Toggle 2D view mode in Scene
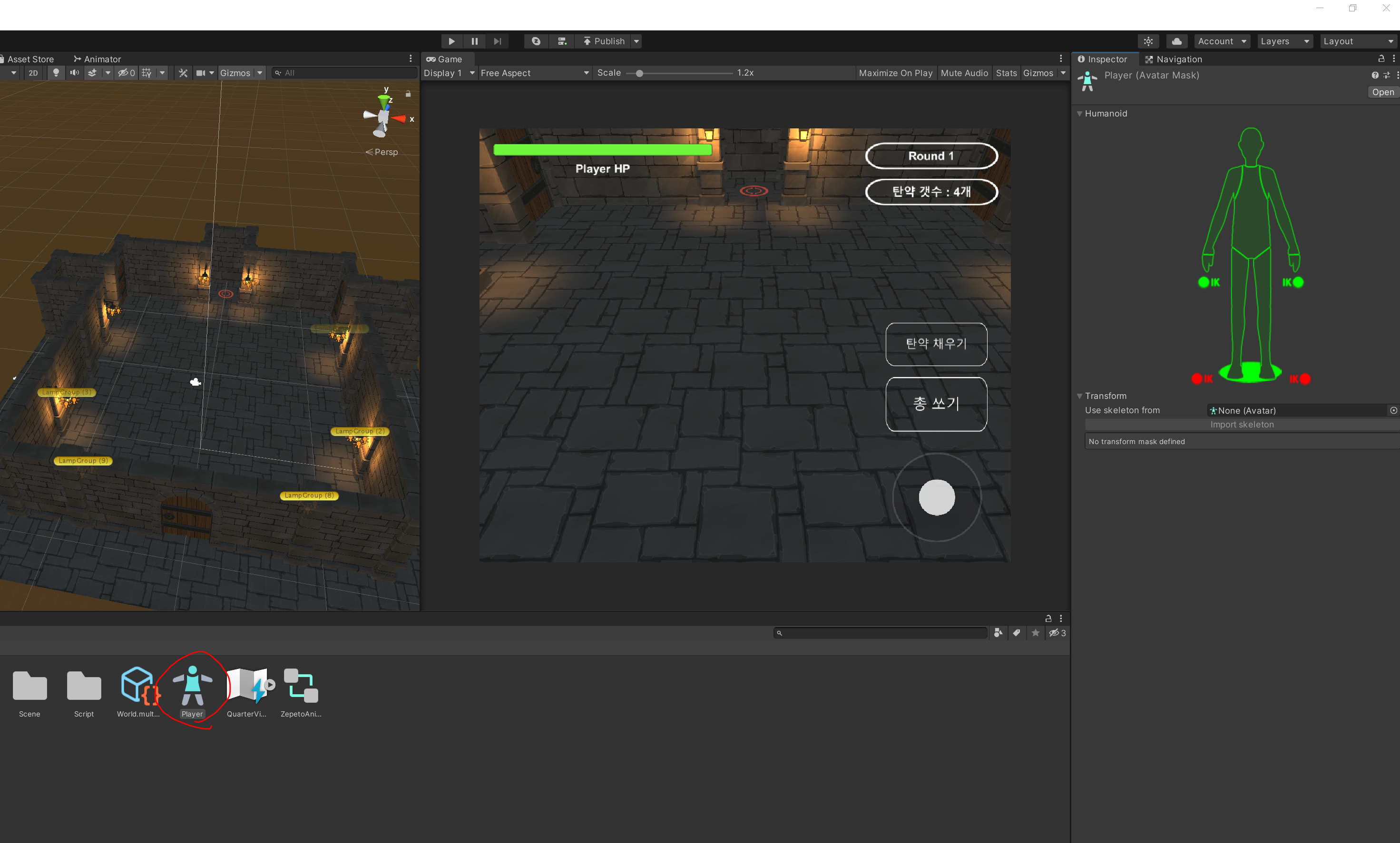 (x=33, y=73)
